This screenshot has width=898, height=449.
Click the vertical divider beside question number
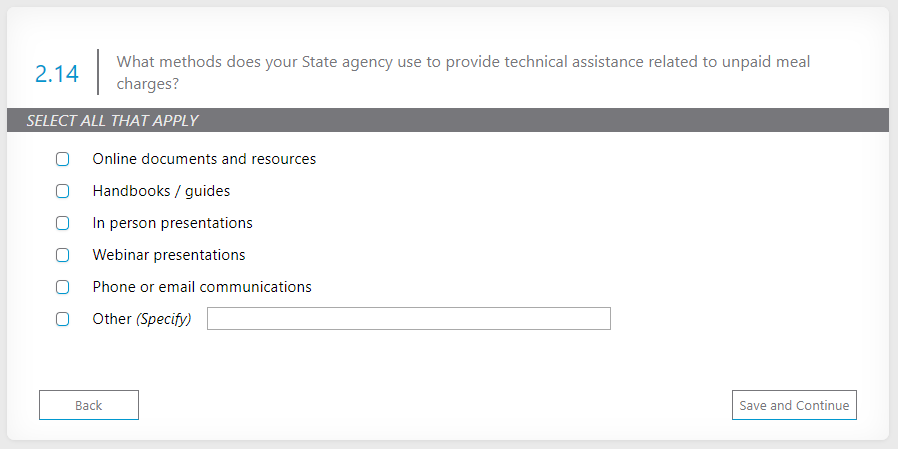[x=98, y=72]
